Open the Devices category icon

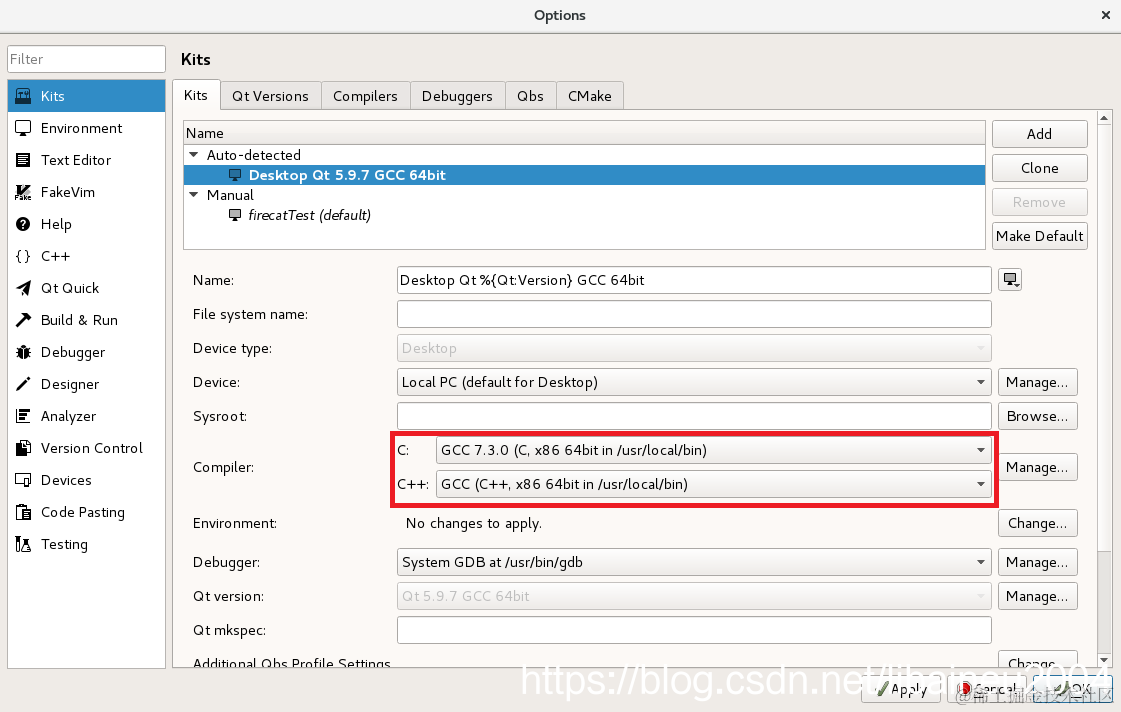[x=23, y=480]
